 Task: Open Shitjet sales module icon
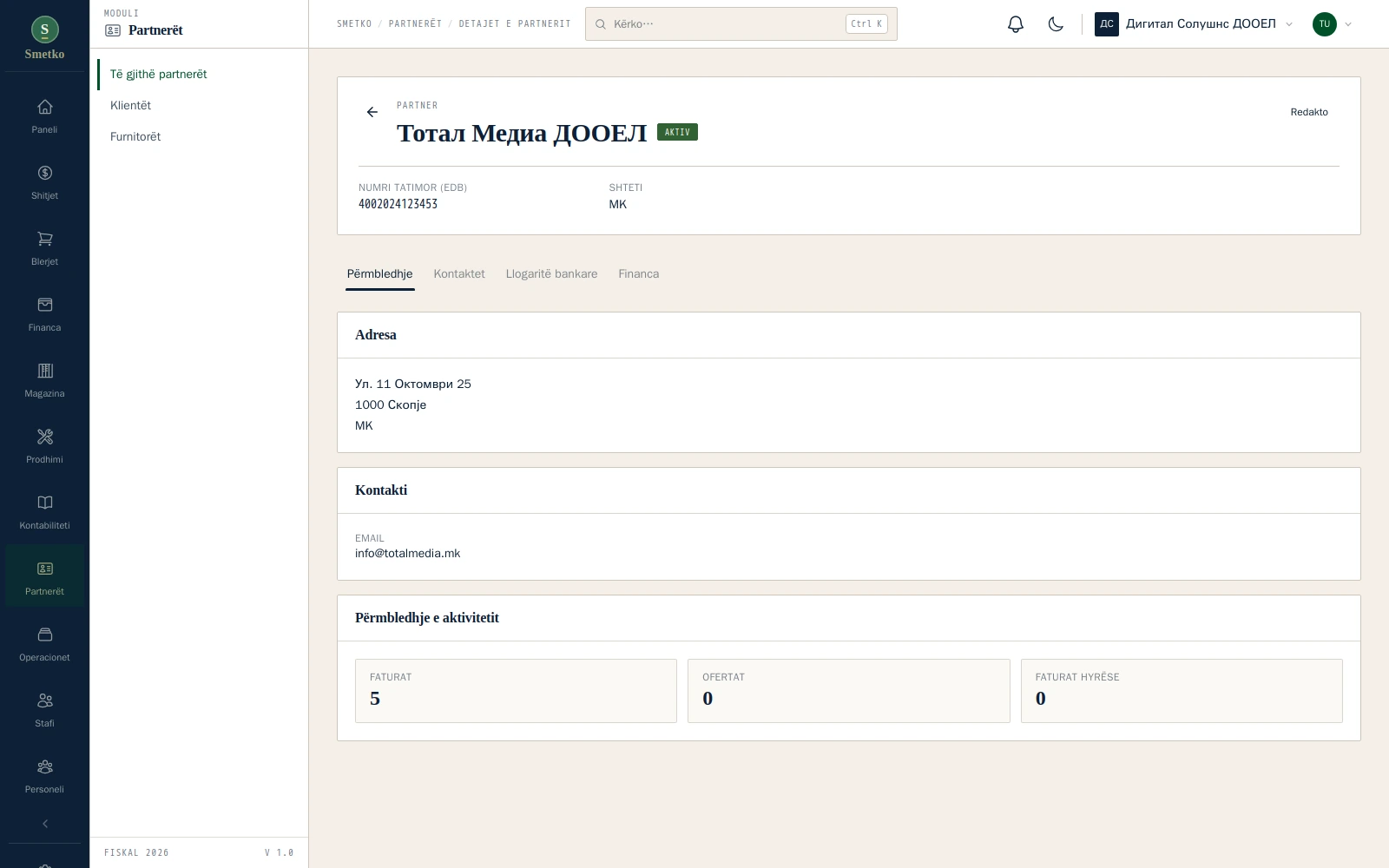pyautogui.click(x=44, y=173)
